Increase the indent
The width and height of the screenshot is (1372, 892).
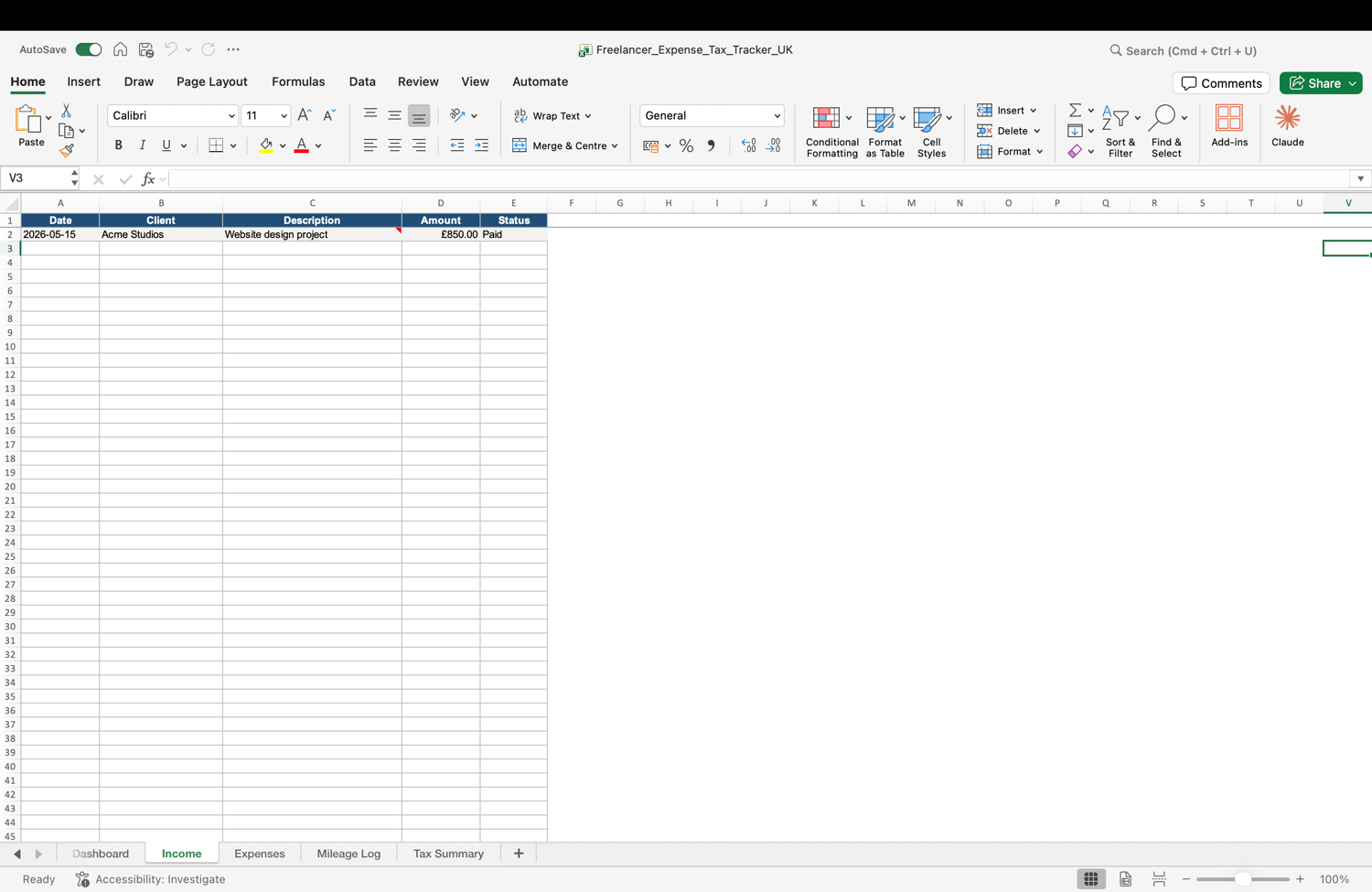[481, 145]
